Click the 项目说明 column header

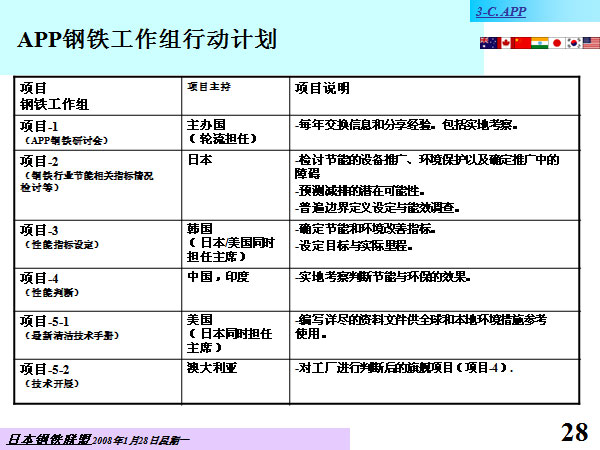pyautogui.click(x=322, y=88)
